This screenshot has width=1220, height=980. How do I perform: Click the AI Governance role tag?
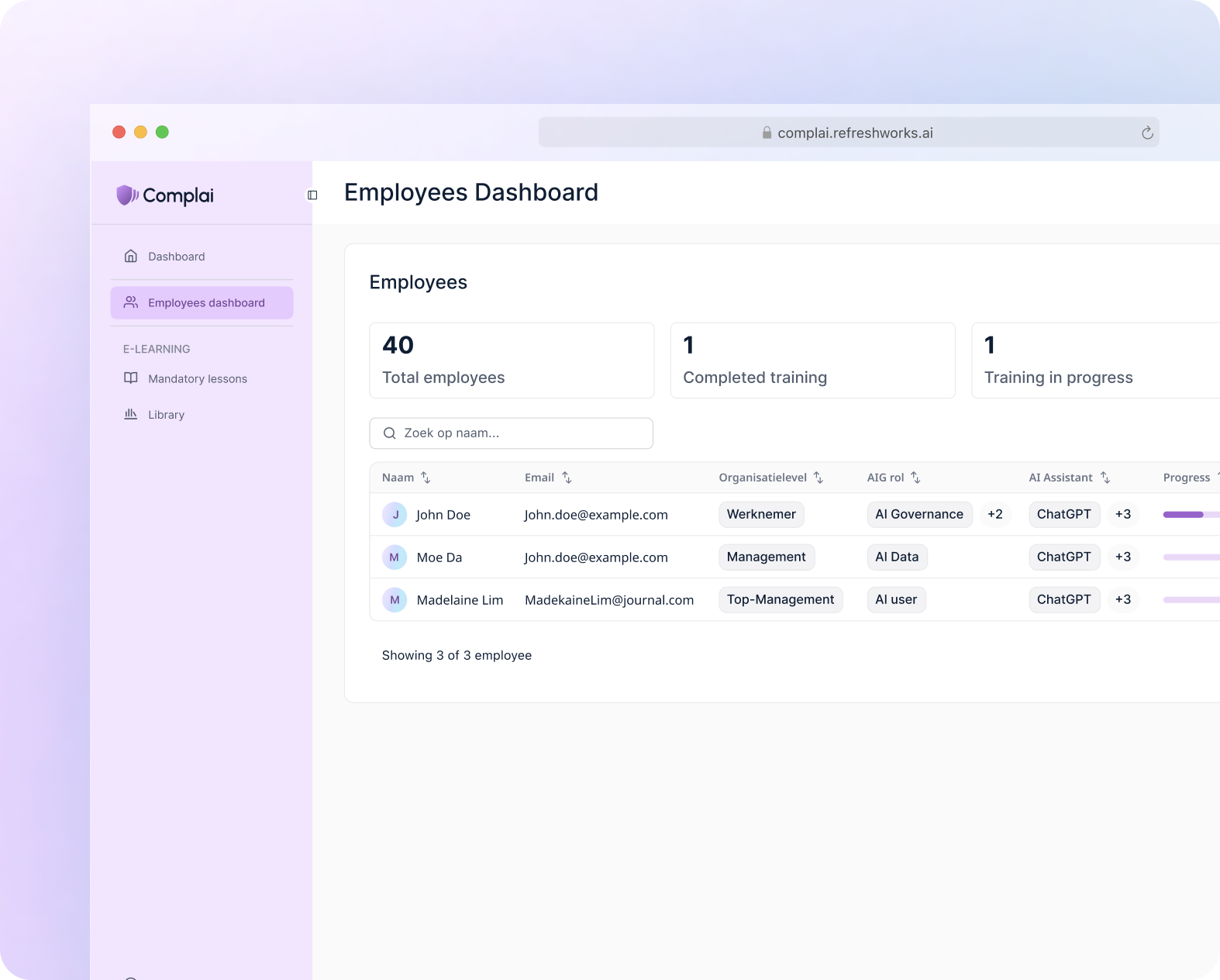click(919, 514)
